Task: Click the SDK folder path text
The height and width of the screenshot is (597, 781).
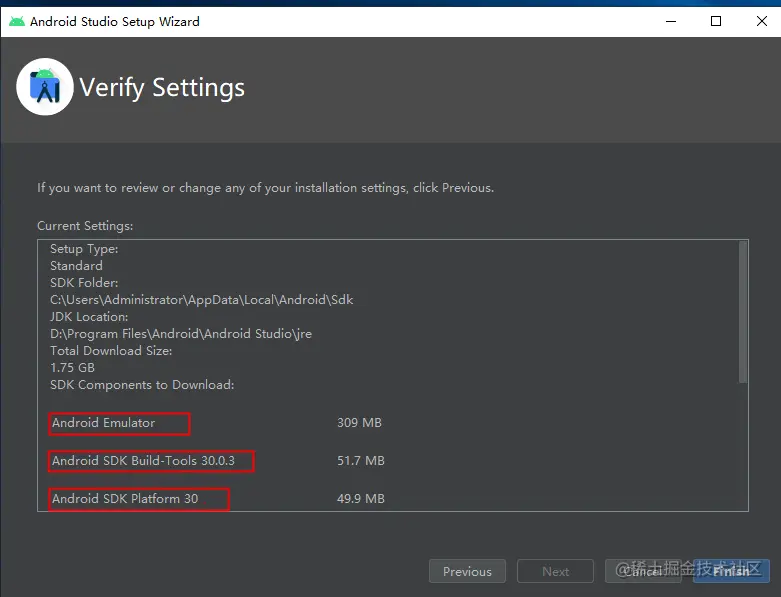Action: click(201, 300)
